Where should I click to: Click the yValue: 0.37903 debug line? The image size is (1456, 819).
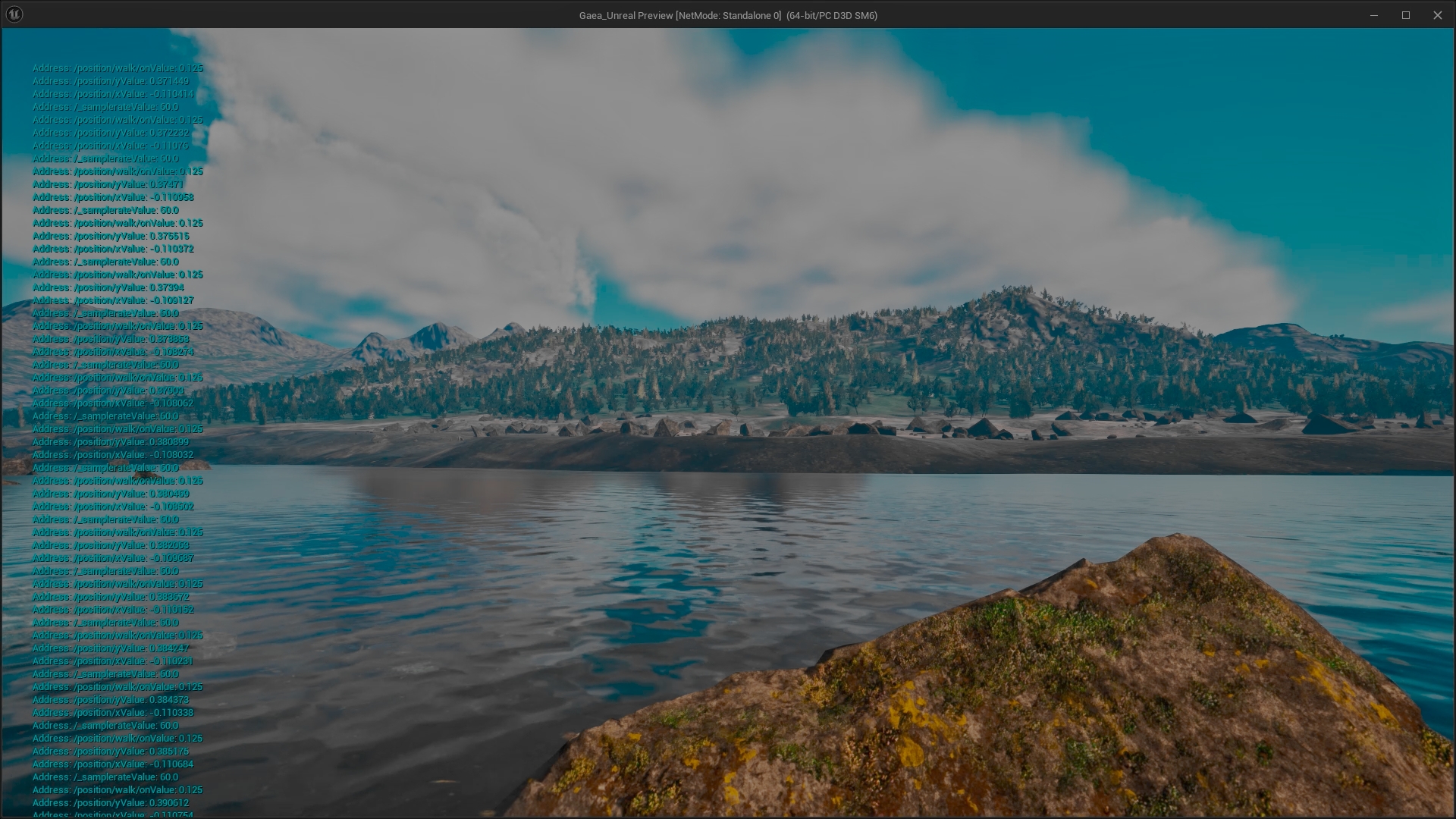pyautogui.click(x=108, y=391)
